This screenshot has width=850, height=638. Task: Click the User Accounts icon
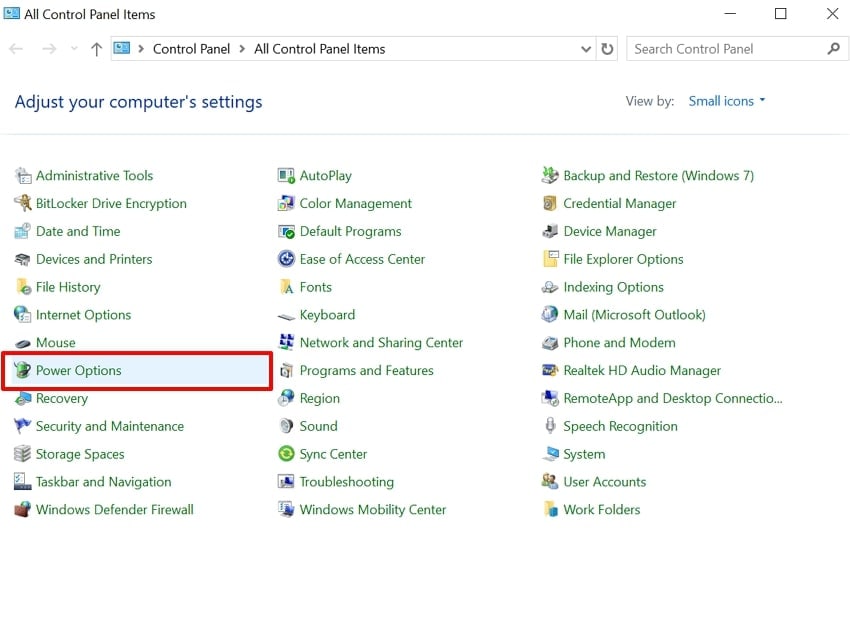550,482
